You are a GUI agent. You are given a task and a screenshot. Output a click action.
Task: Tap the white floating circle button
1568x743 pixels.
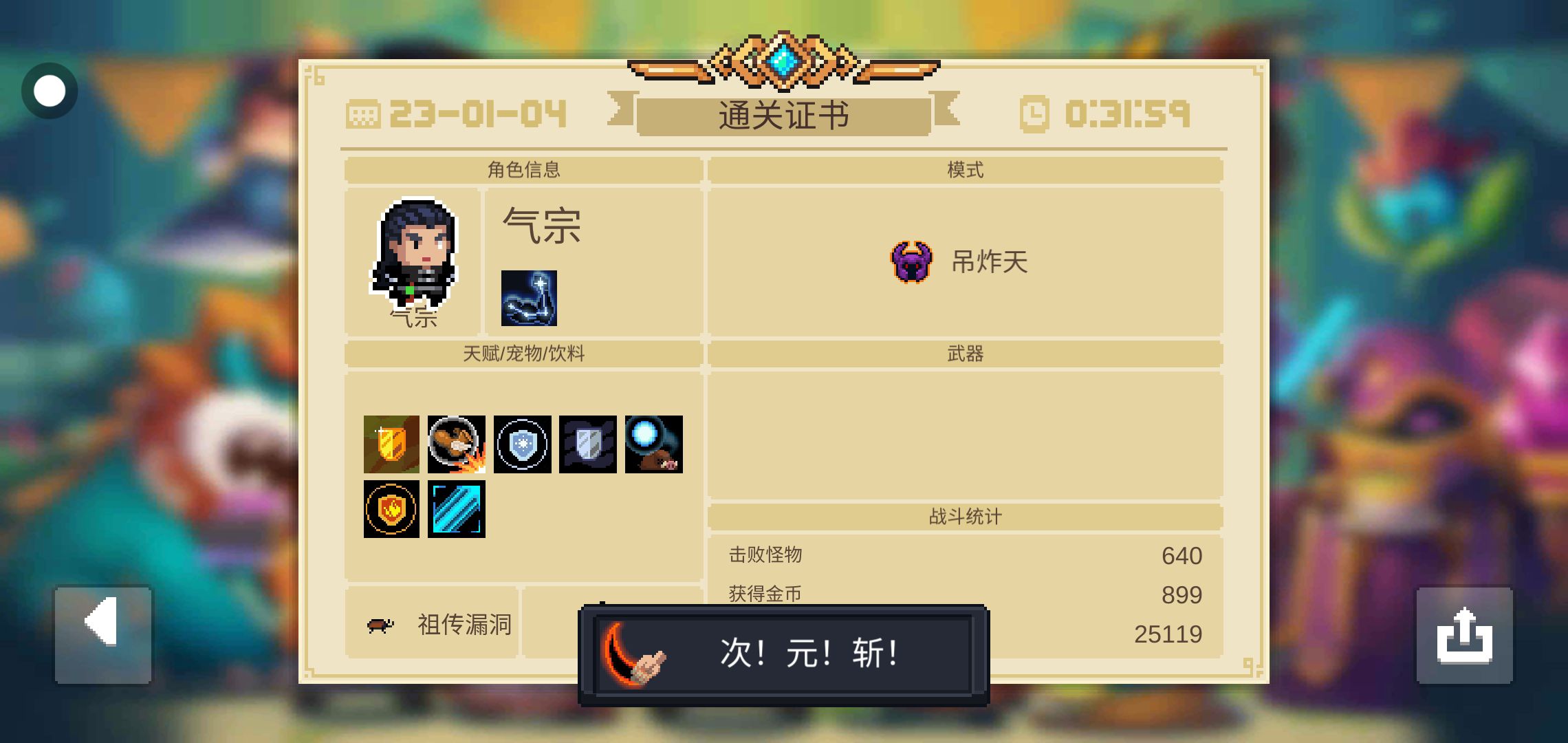(x=50, y=91)
